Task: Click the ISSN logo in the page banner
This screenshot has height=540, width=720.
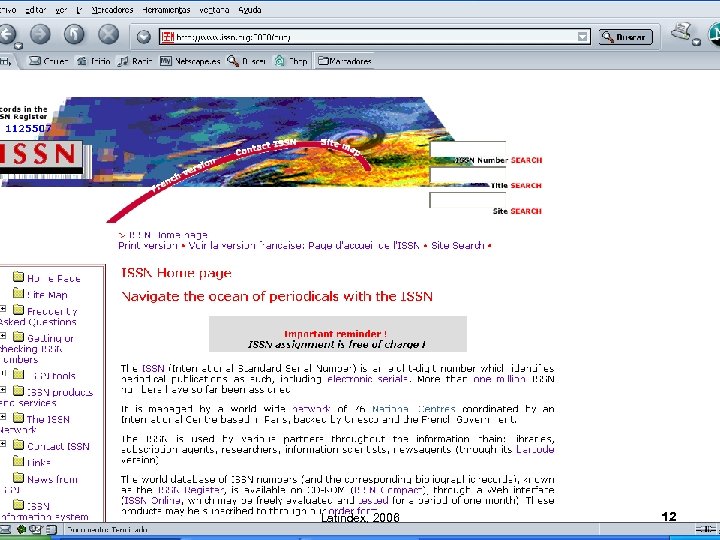Action: pos(40,155)
